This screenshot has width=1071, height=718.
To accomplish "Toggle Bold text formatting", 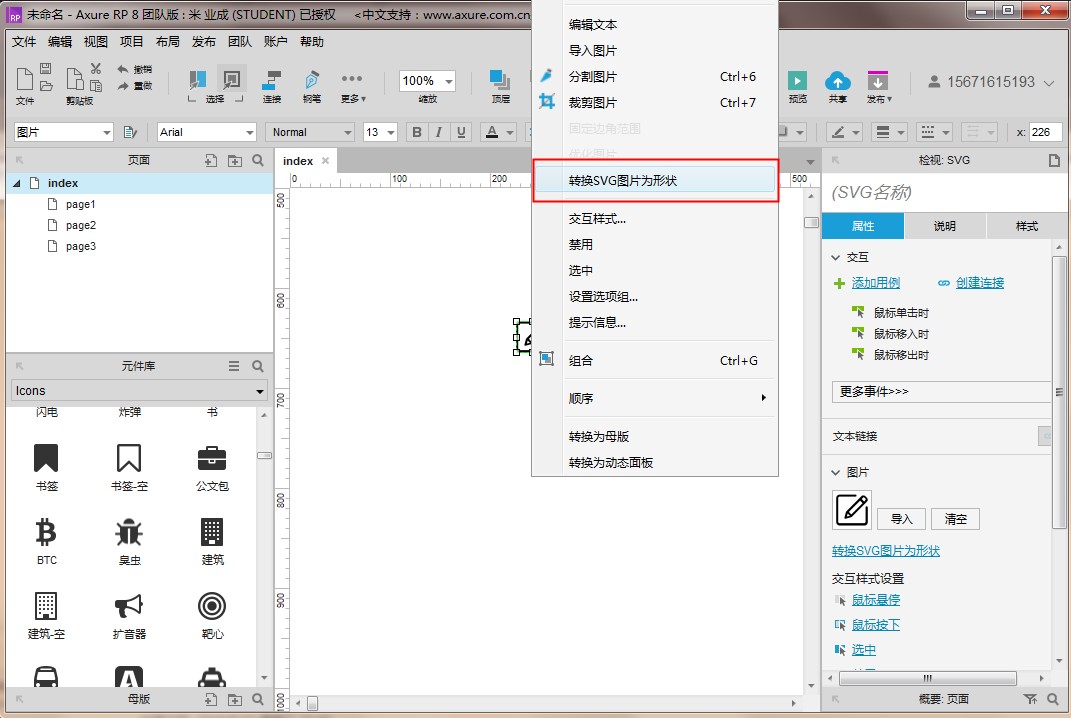I will 416,132.
